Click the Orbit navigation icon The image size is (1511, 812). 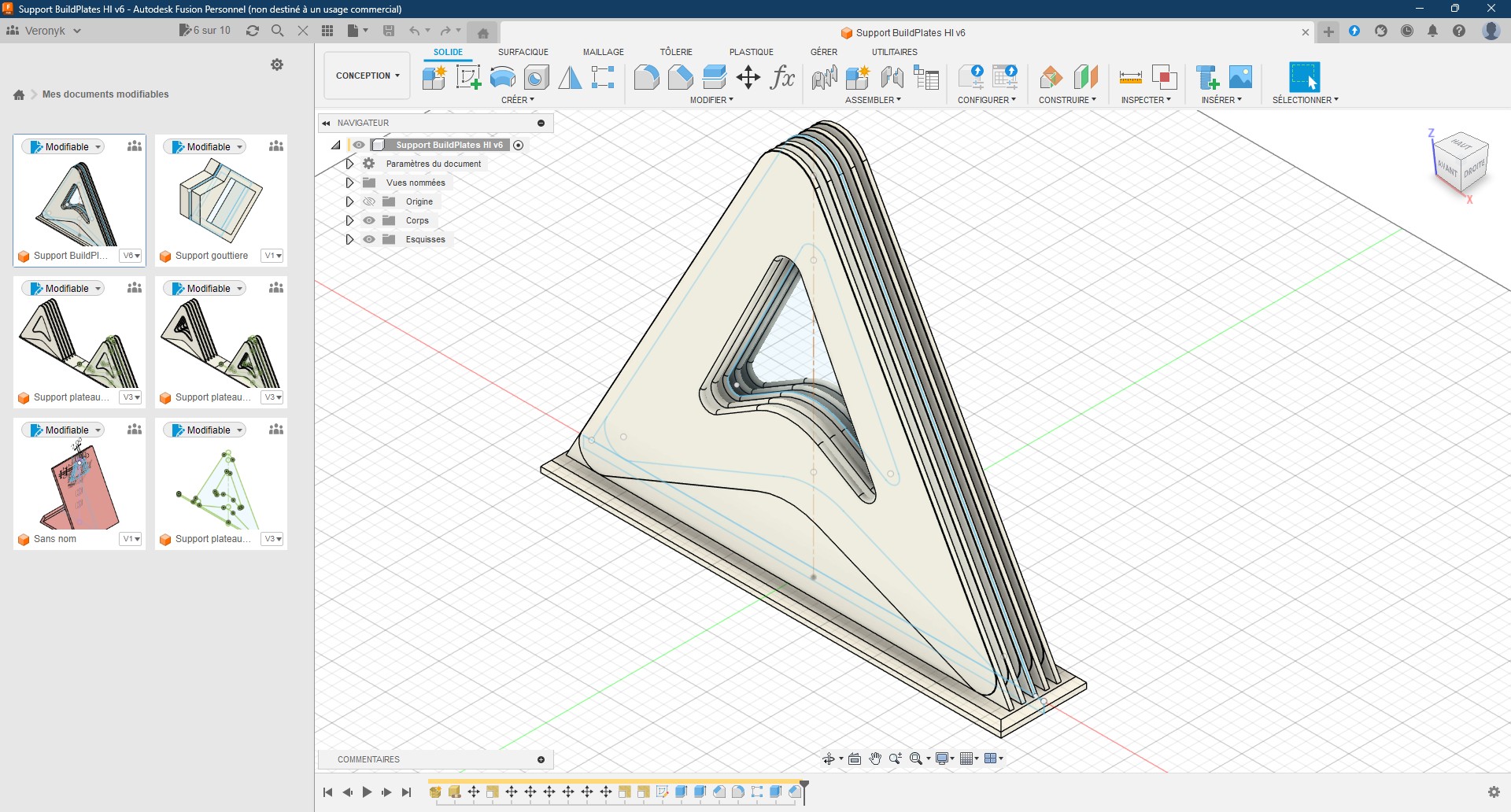[828, 758]
